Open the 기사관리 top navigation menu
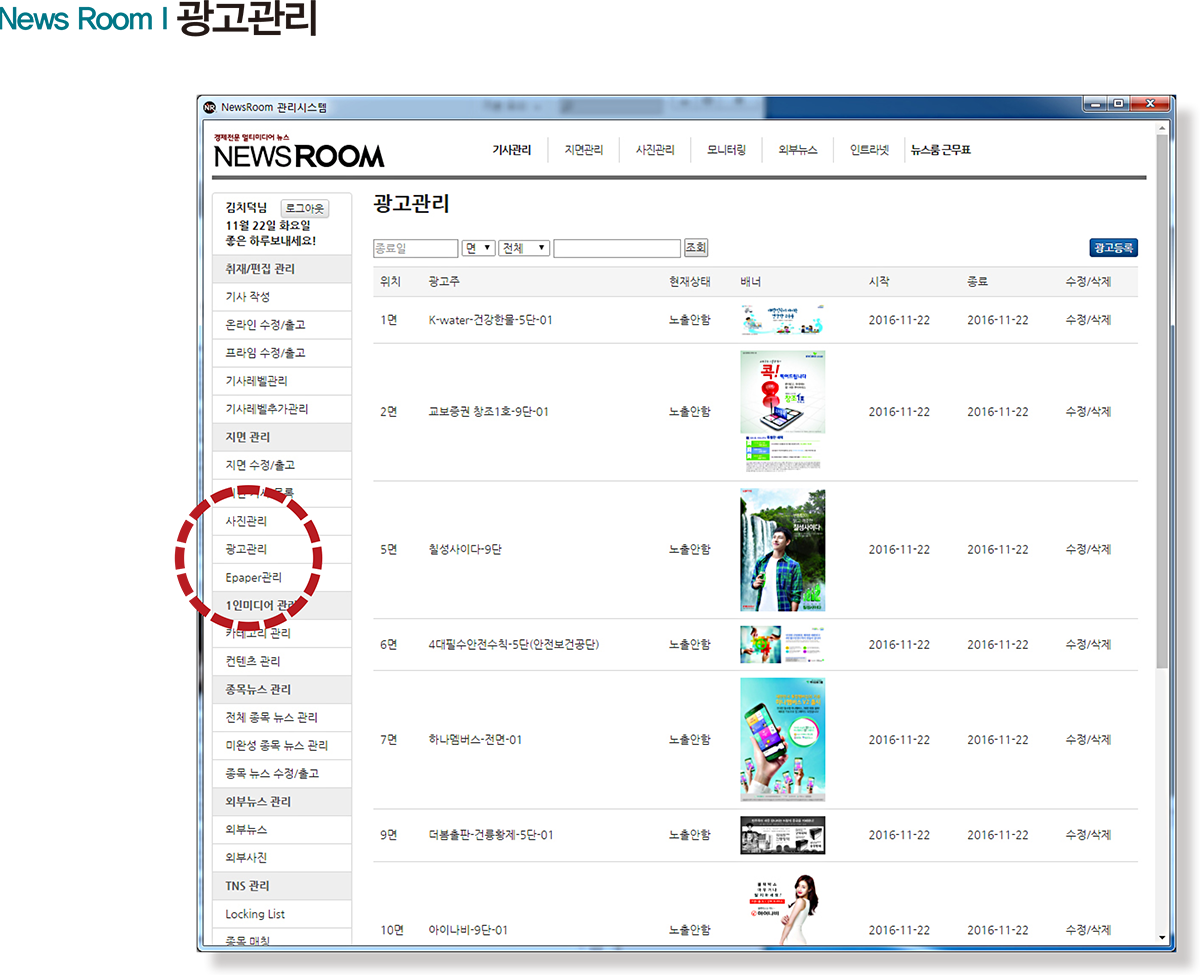Image resolution: width=1200 pixels, height=975 pixels. point(512,150)
